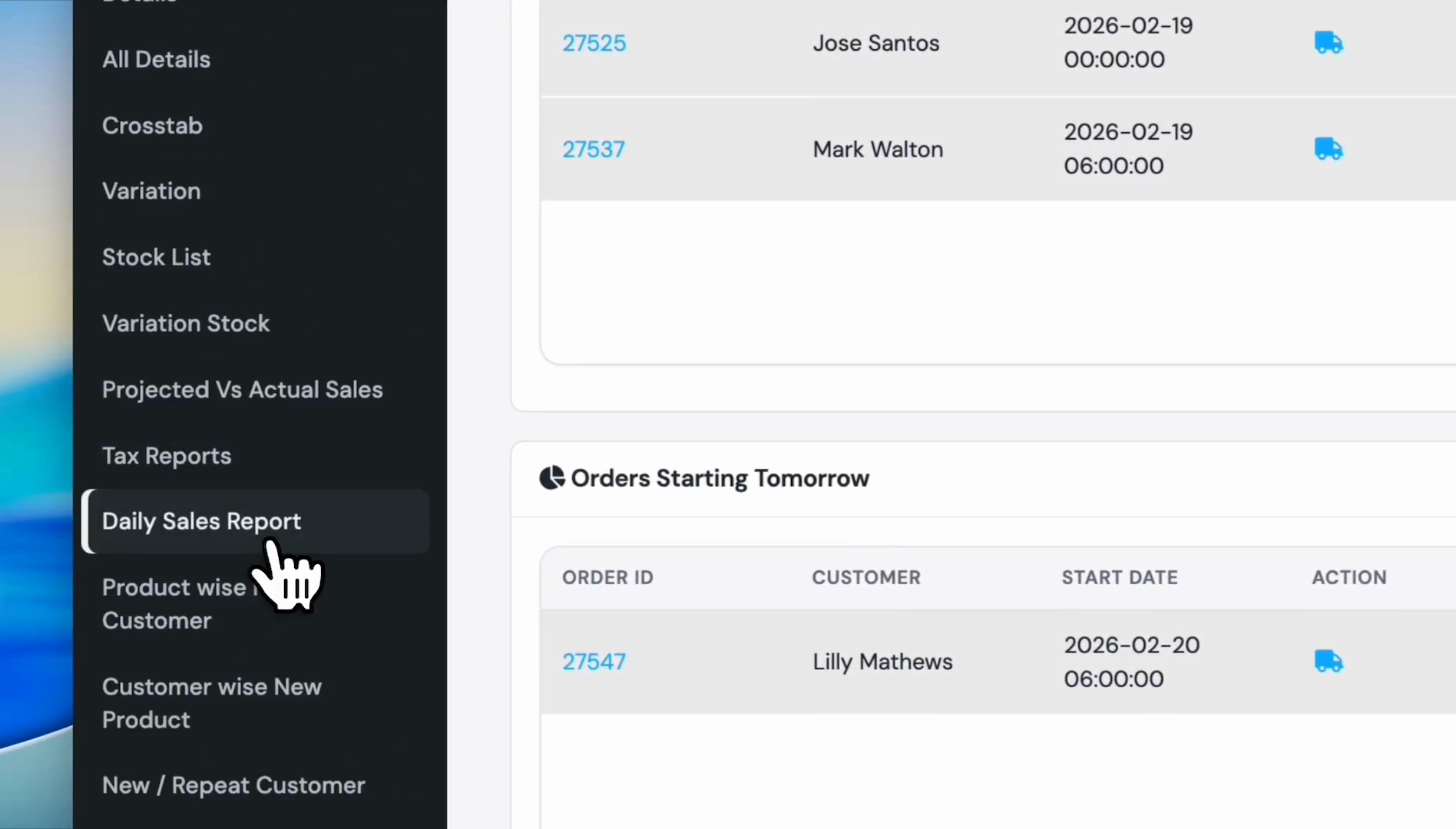Open order 27547 link

click(594, 662)
